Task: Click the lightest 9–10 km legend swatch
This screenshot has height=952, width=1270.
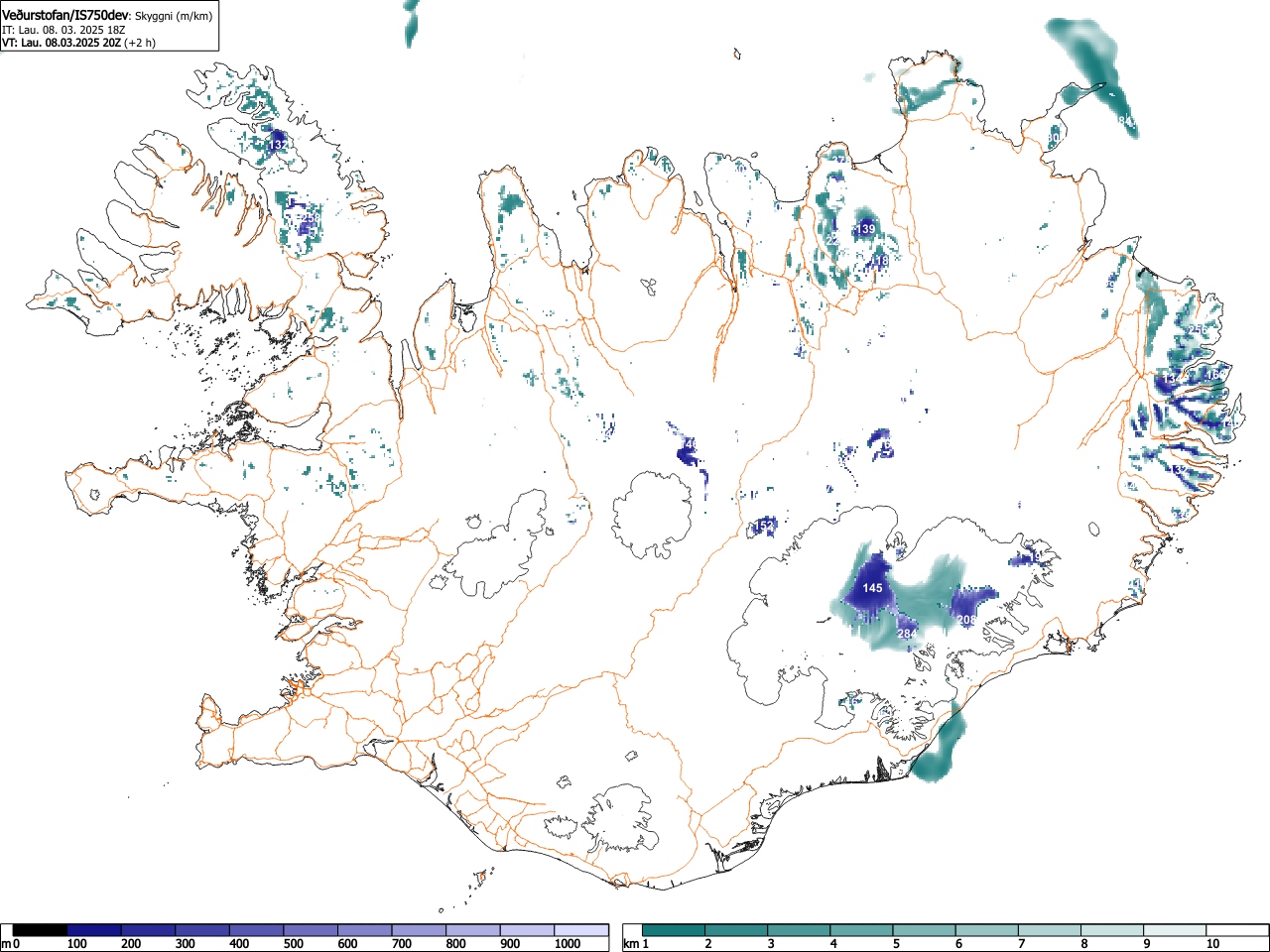Action: [x=1177, y=930]
